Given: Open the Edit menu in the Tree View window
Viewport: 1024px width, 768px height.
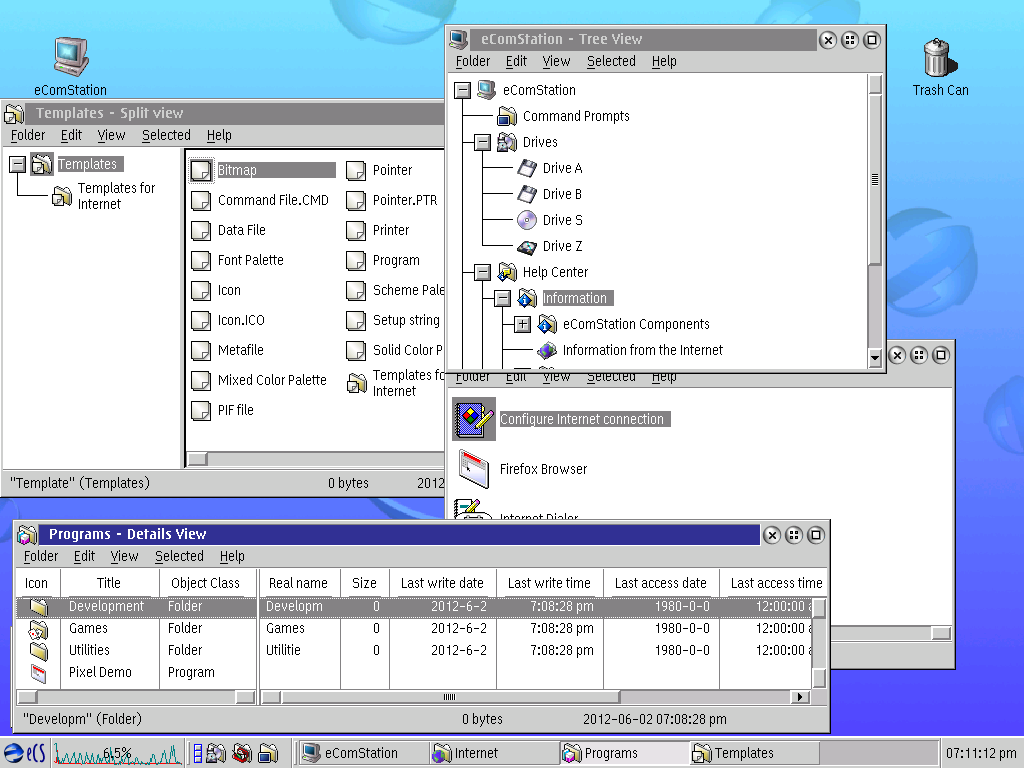Looking at the screenshot, I should [516, 61].
